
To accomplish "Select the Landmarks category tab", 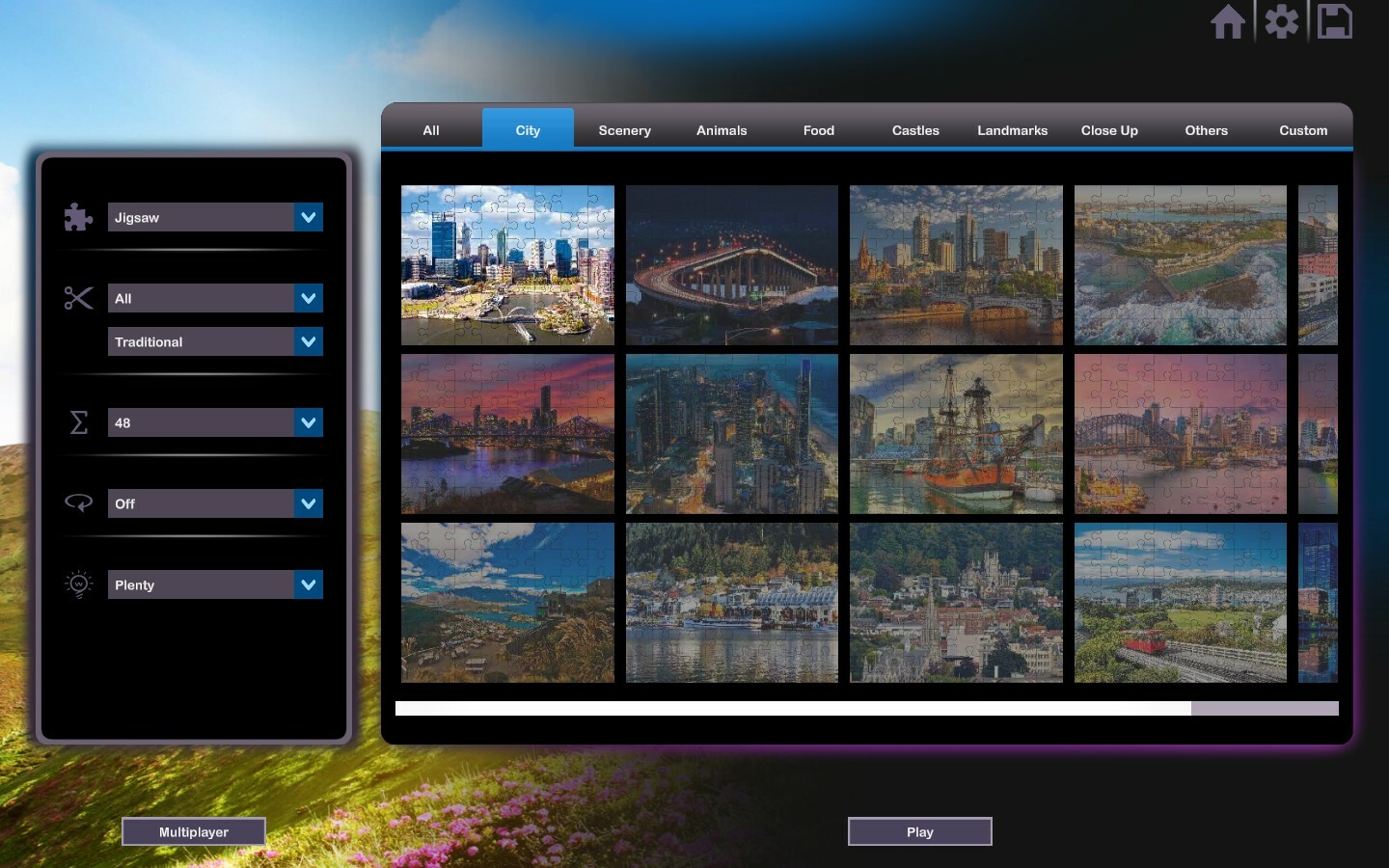I will [x=1012, y=130].
